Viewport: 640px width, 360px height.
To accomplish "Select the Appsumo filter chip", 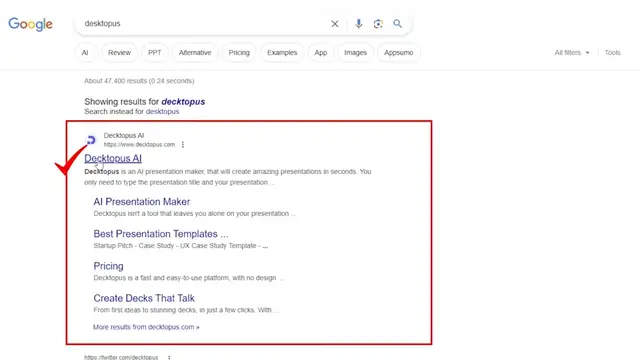I will (399, 53).
